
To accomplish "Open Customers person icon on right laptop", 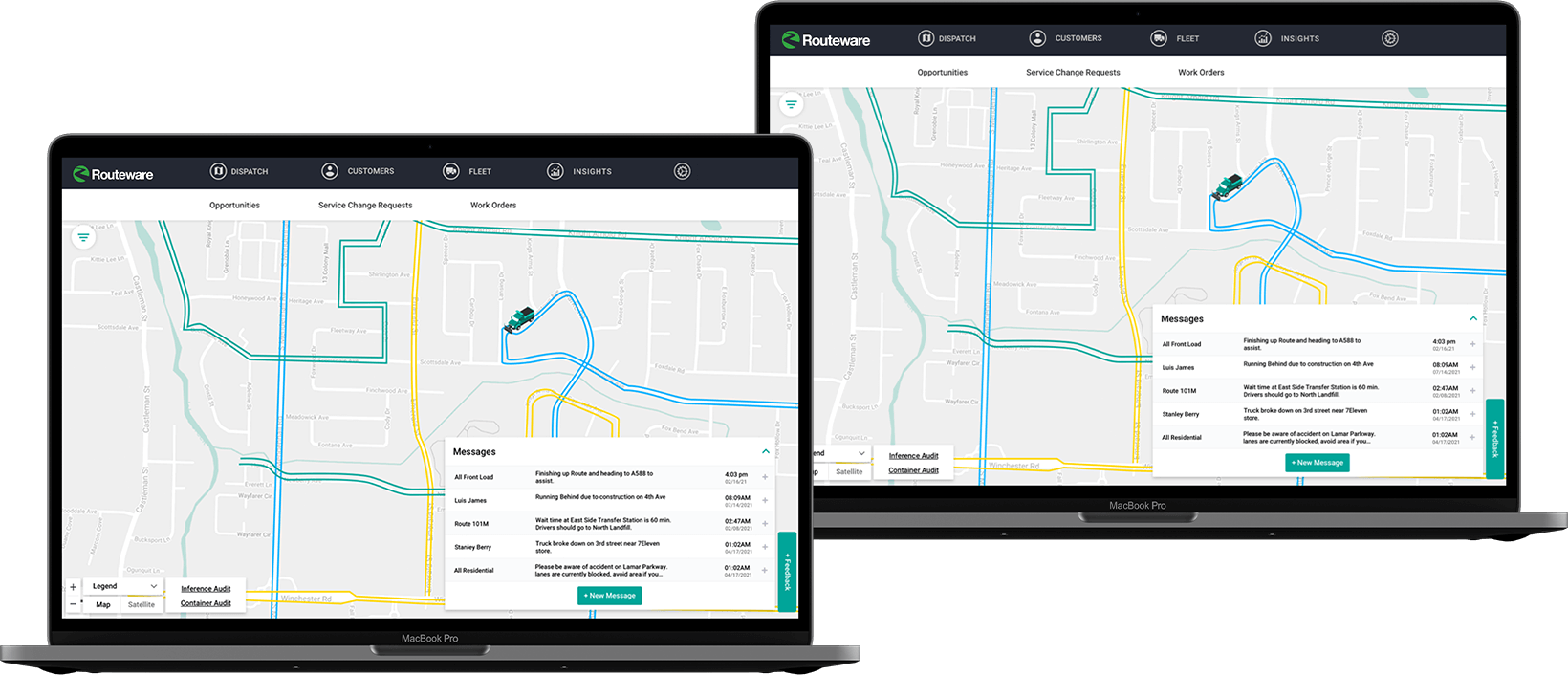I will pos(1037,38).
